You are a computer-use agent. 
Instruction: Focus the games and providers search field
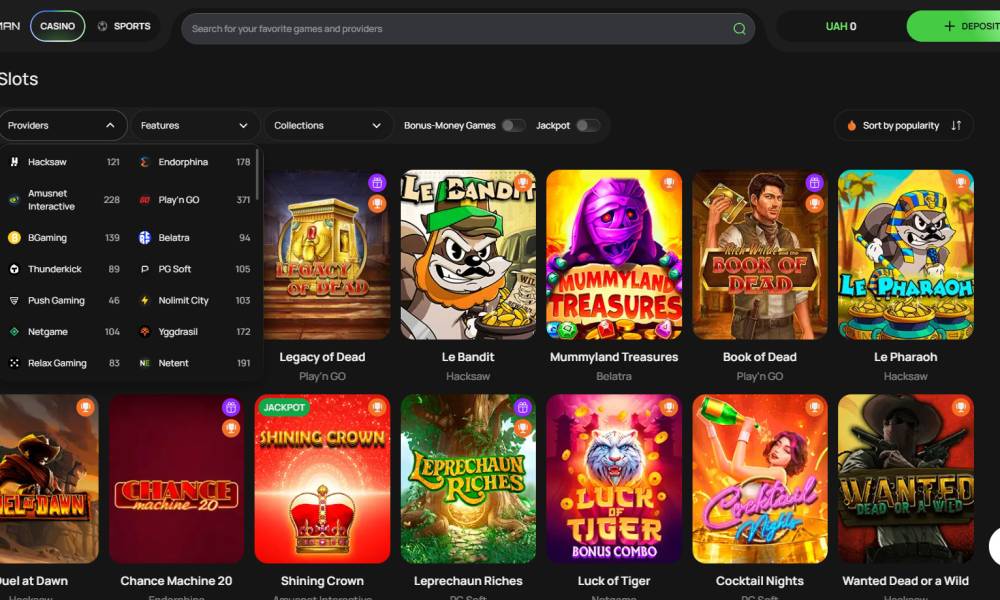point(455,29)
